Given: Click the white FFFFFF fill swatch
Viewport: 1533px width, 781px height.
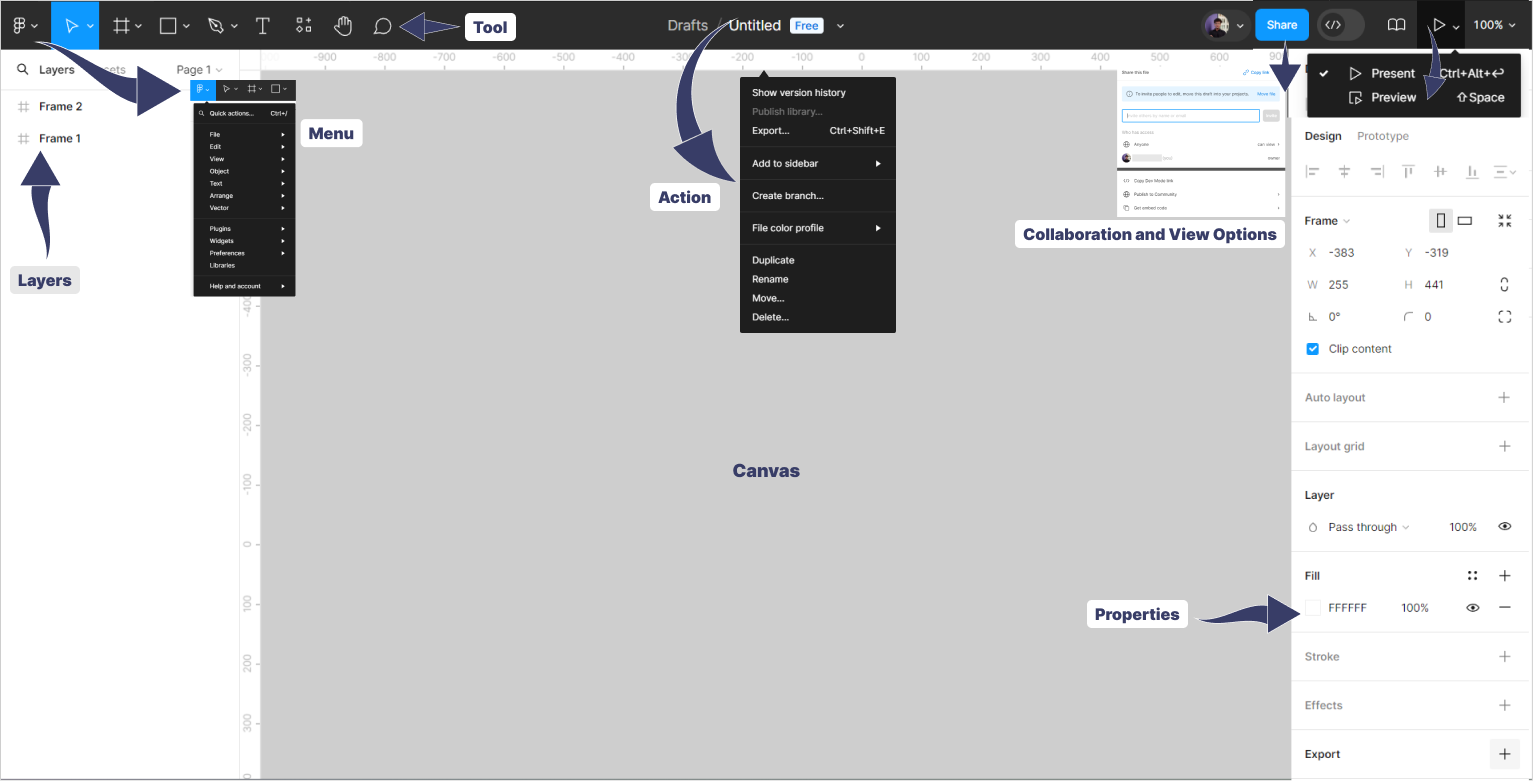Looking at the screenshot, I should click(1312, 607).
